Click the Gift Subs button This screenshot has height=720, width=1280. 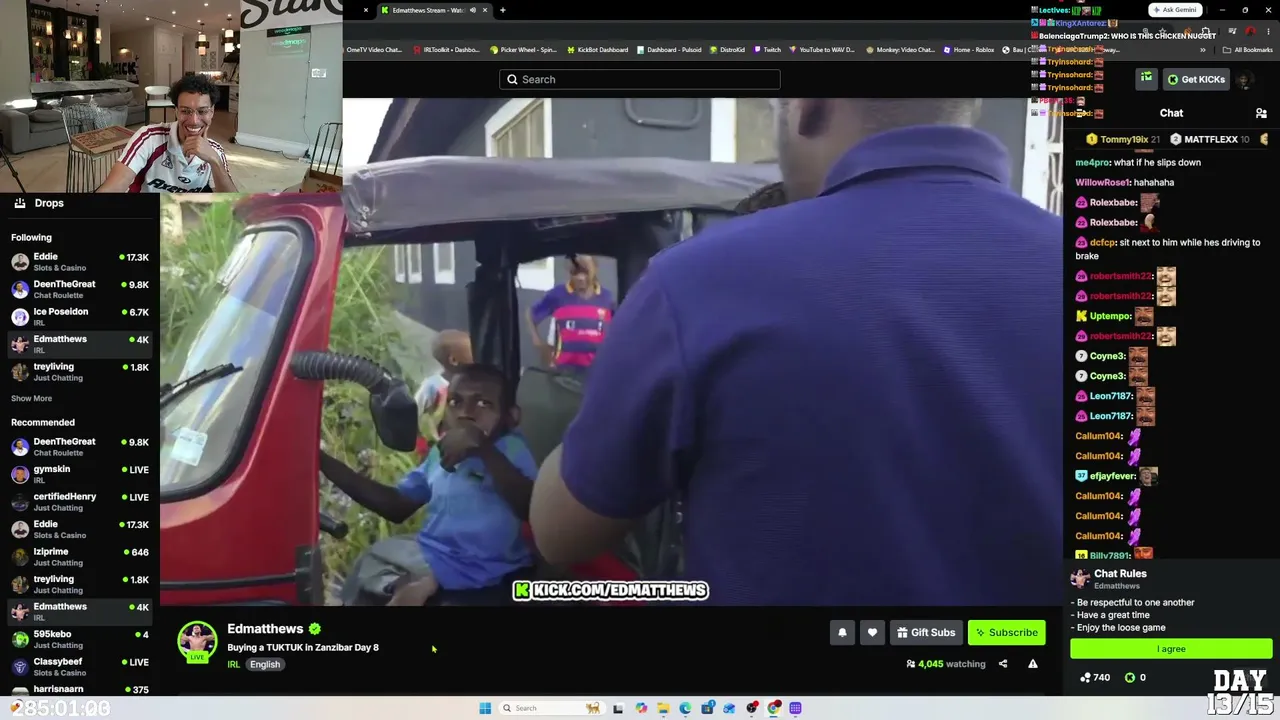926,632
